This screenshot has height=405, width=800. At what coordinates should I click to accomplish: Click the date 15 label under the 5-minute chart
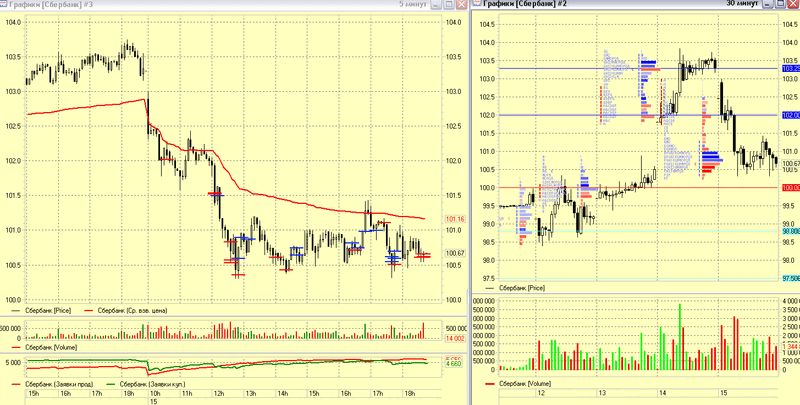[x=153, y=401]
